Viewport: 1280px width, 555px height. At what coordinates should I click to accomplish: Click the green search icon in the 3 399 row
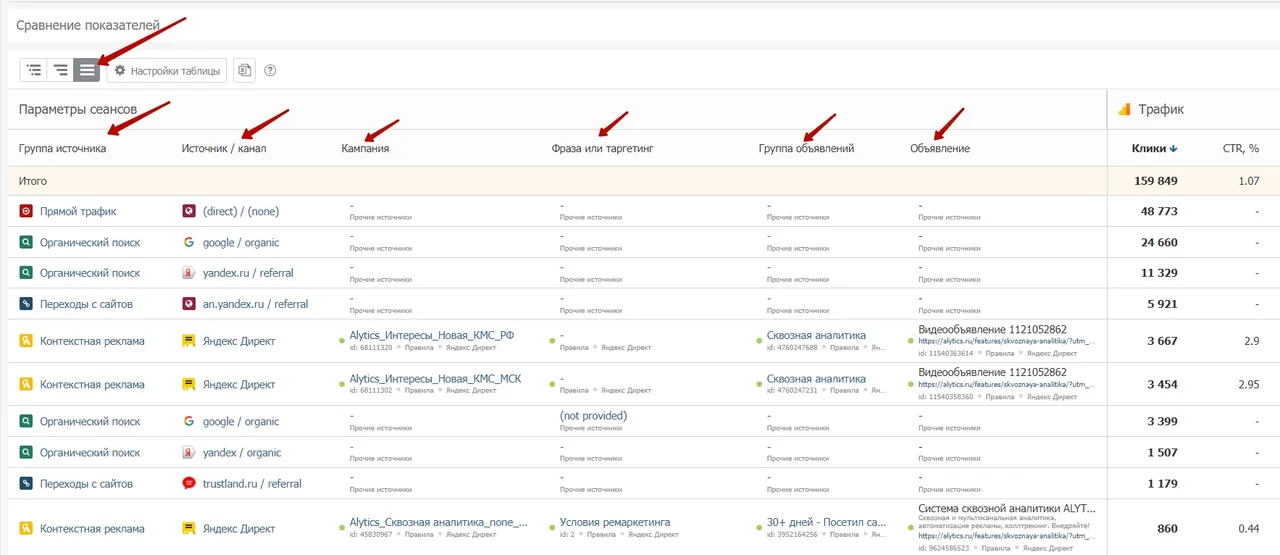click(26, 421)
